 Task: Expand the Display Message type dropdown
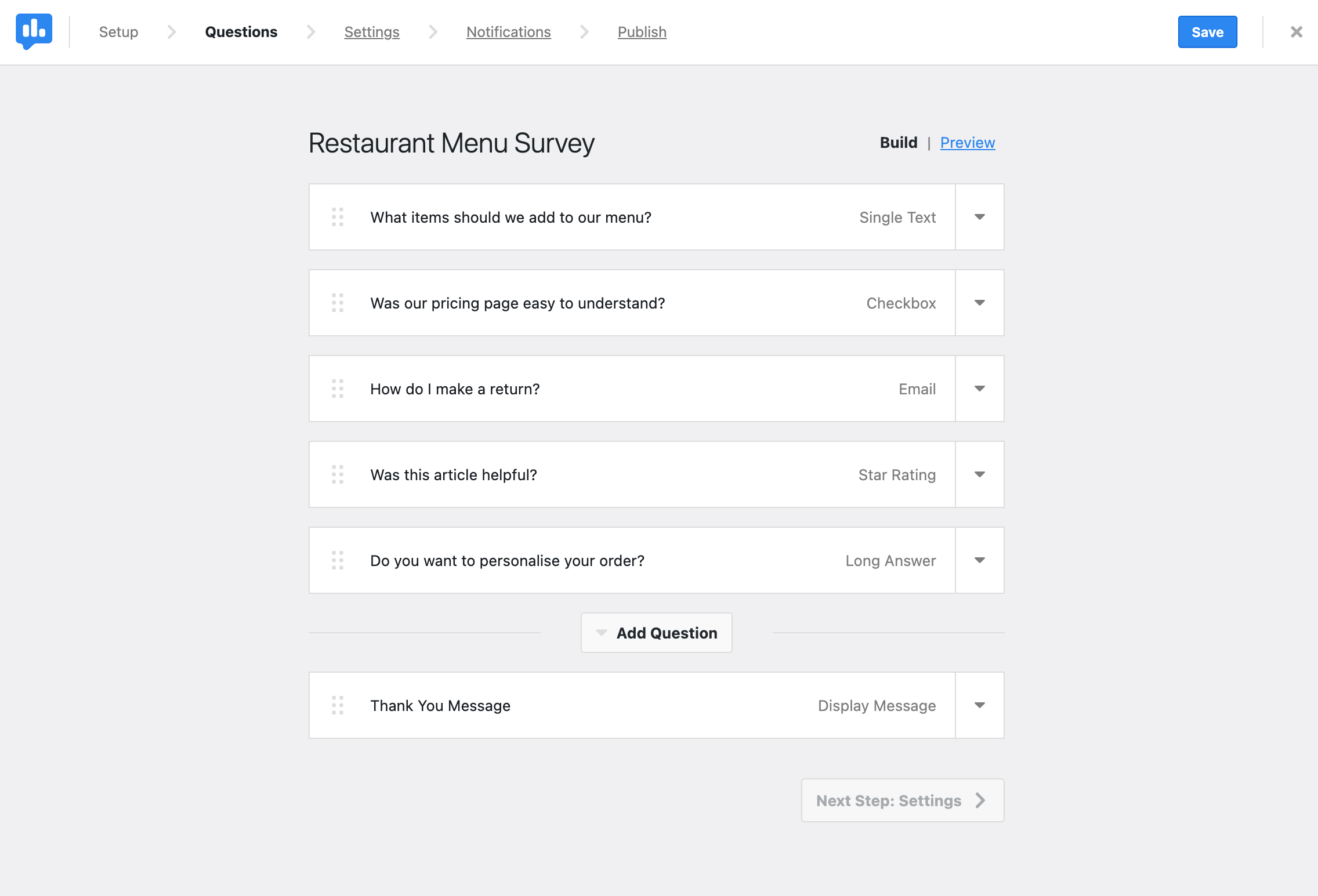pyautogui.click(x=979, y=705)
